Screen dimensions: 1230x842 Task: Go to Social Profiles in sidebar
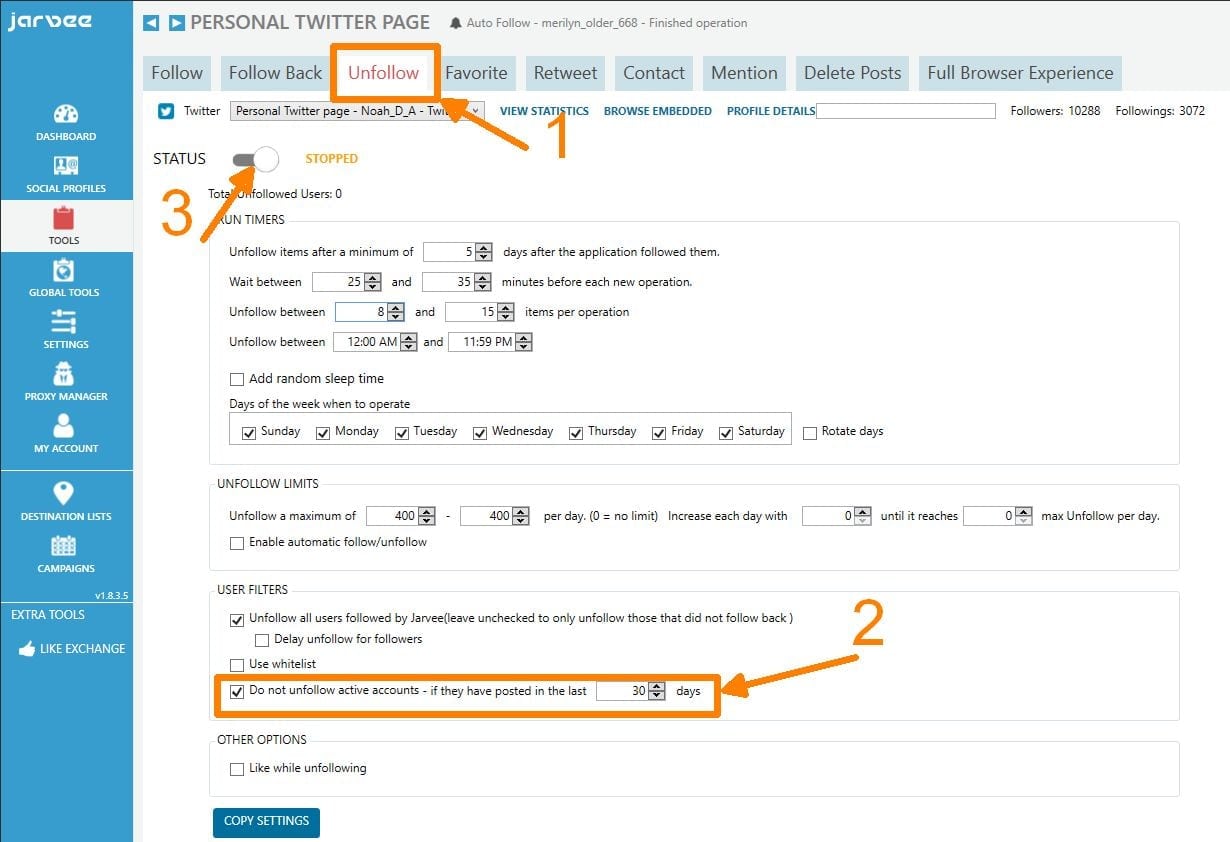(x=66, y=174)
